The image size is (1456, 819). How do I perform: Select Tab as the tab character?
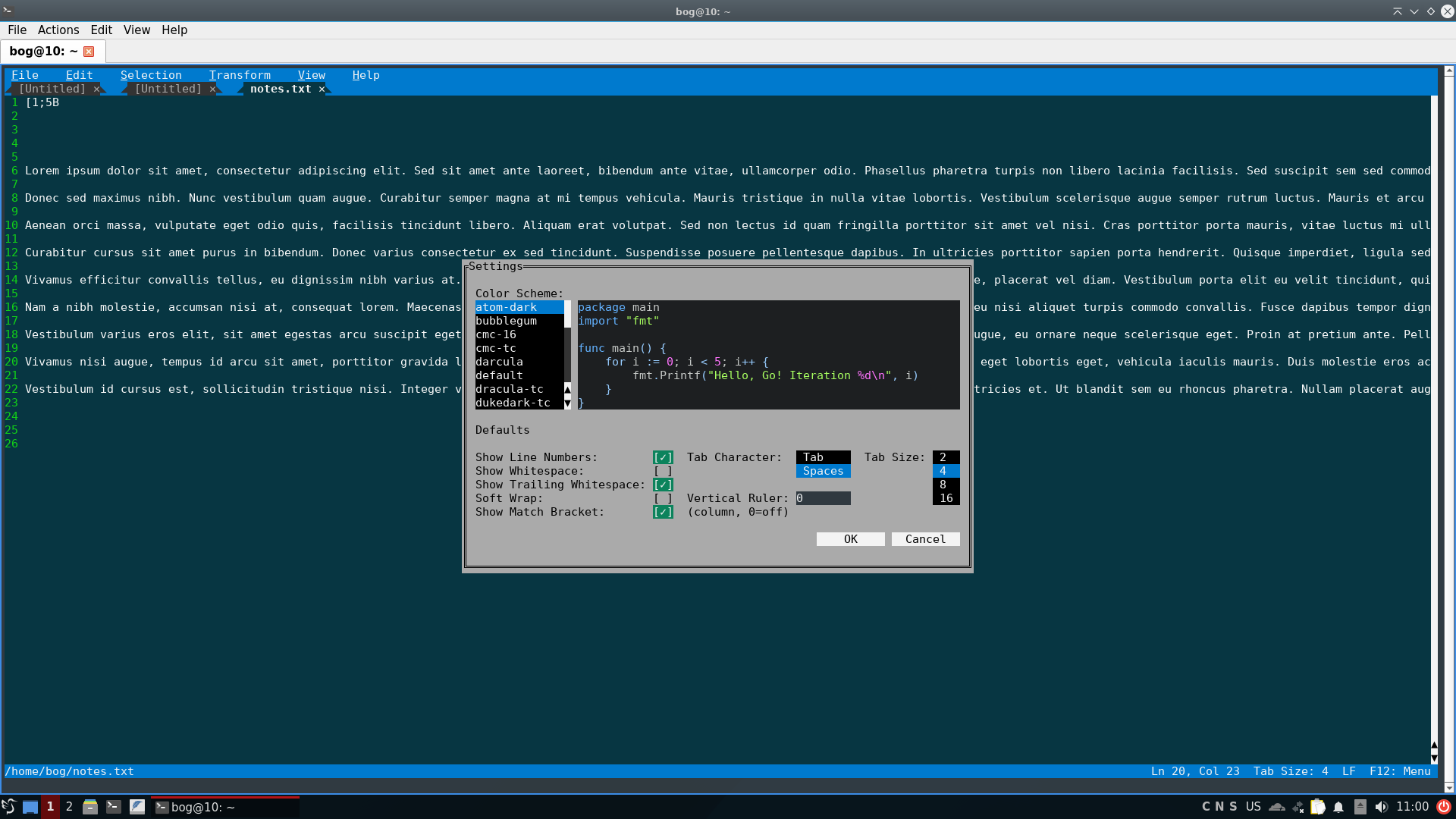[x=823, y=457]
